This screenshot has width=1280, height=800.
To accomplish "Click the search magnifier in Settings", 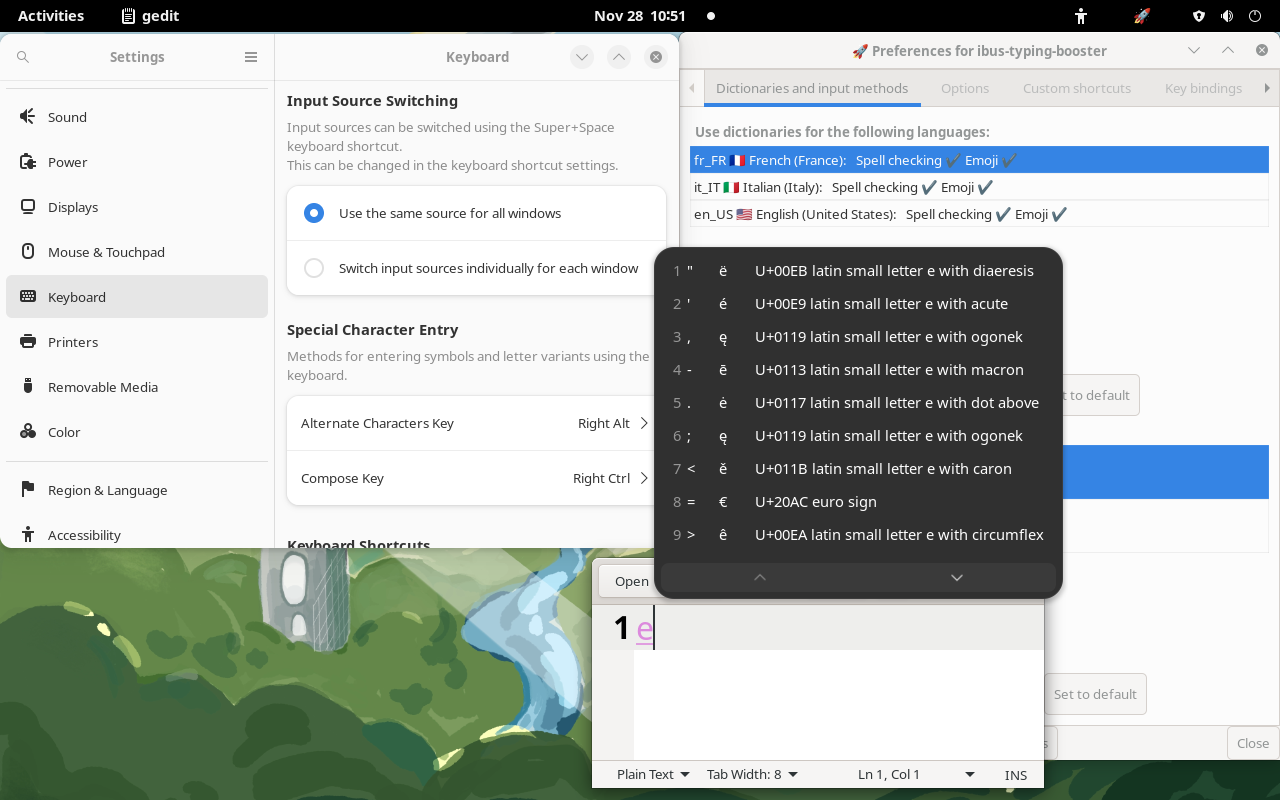I will tap(22, 56).
